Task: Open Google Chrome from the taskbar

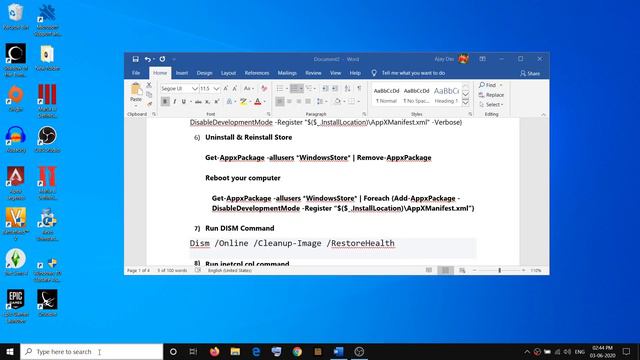Action: (297, 351)
